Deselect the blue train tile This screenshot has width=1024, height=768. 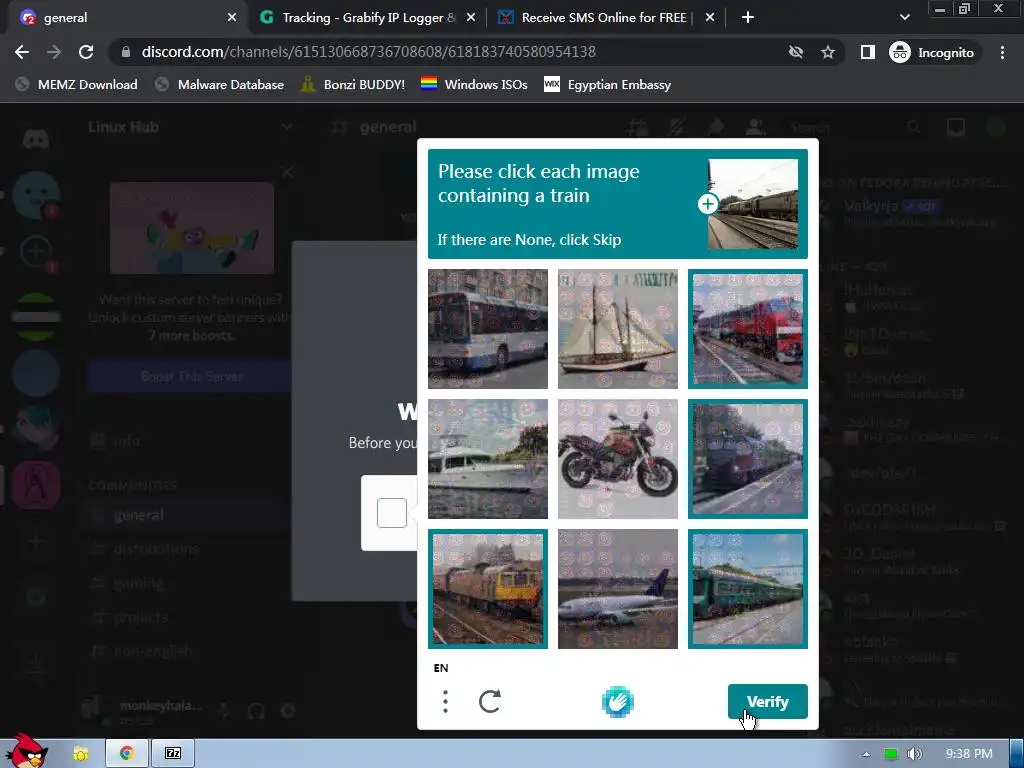(748, 458)
